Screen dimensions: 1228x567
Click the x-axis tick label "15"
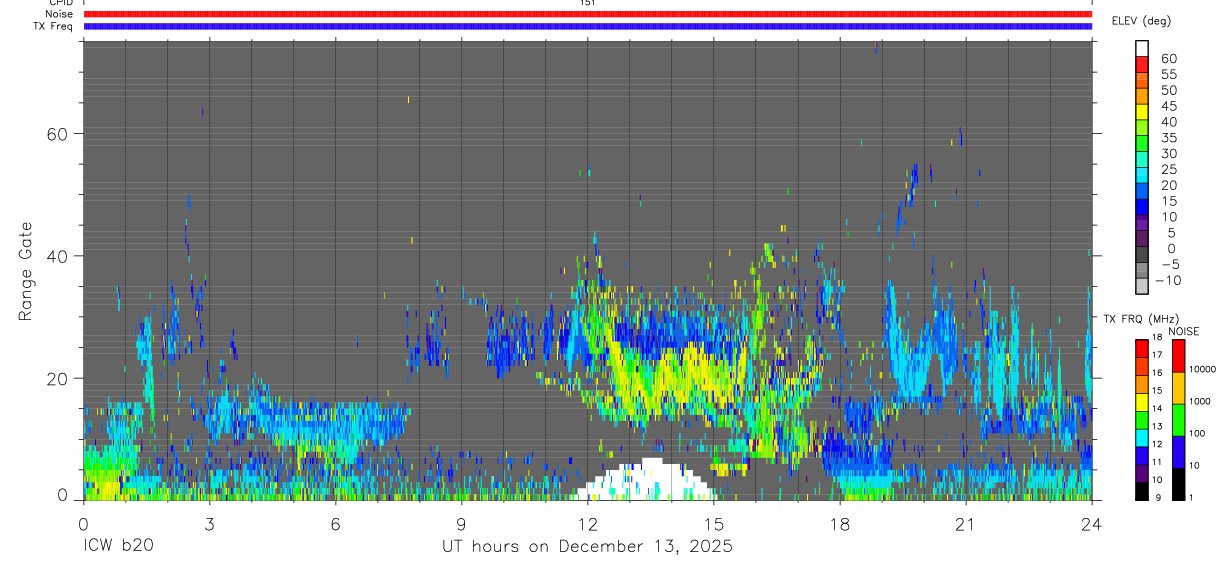713,523
